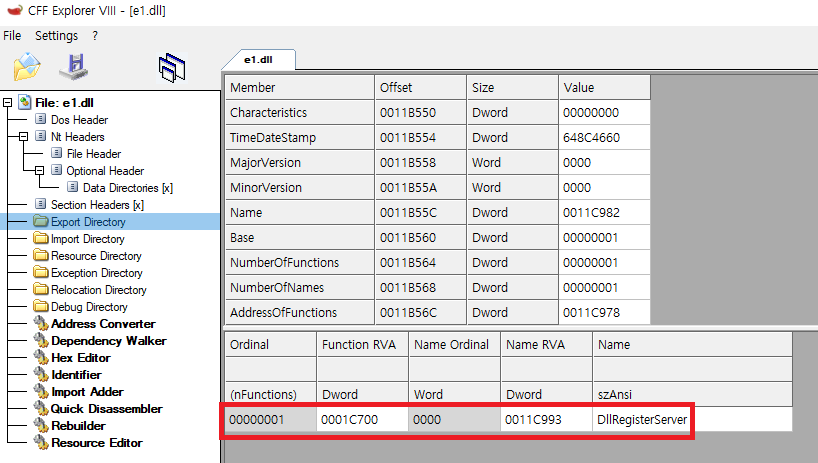Collapse the Nt Headers tree node
The width and height of the screenshot is (818, 463).
tap(23, 137)
